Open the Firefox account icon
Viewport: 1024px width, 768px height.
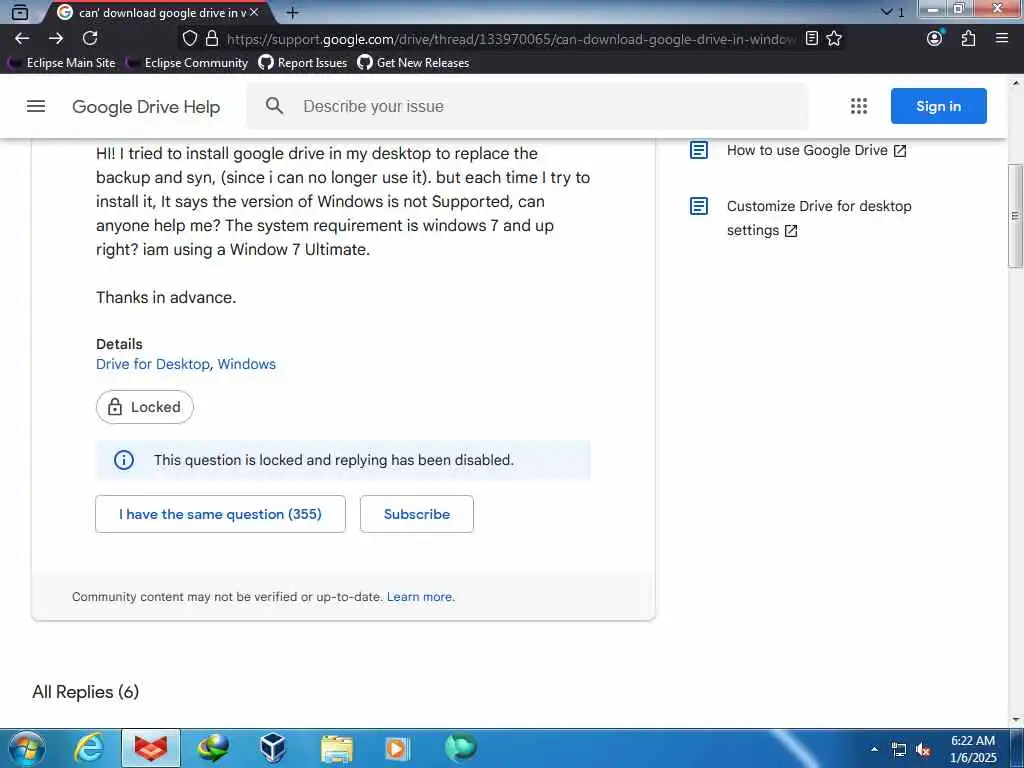click(935, 39)
